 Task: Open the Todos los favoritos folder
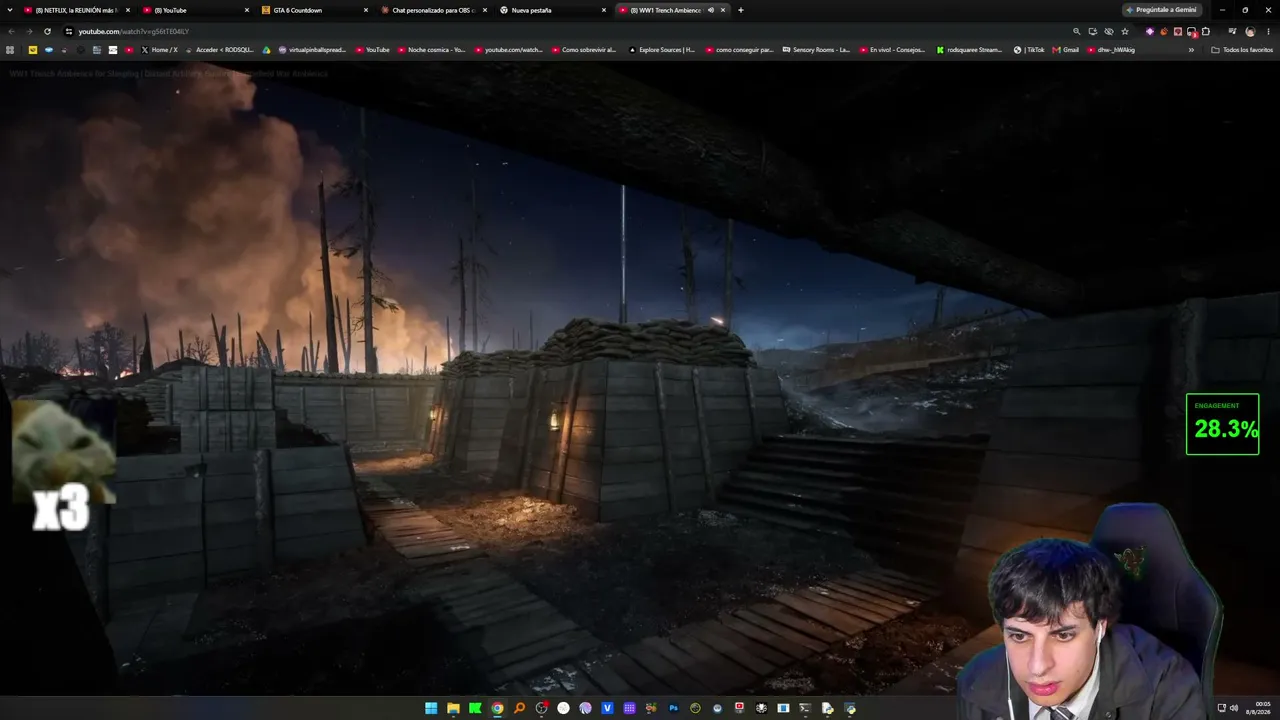(1242, 49)
